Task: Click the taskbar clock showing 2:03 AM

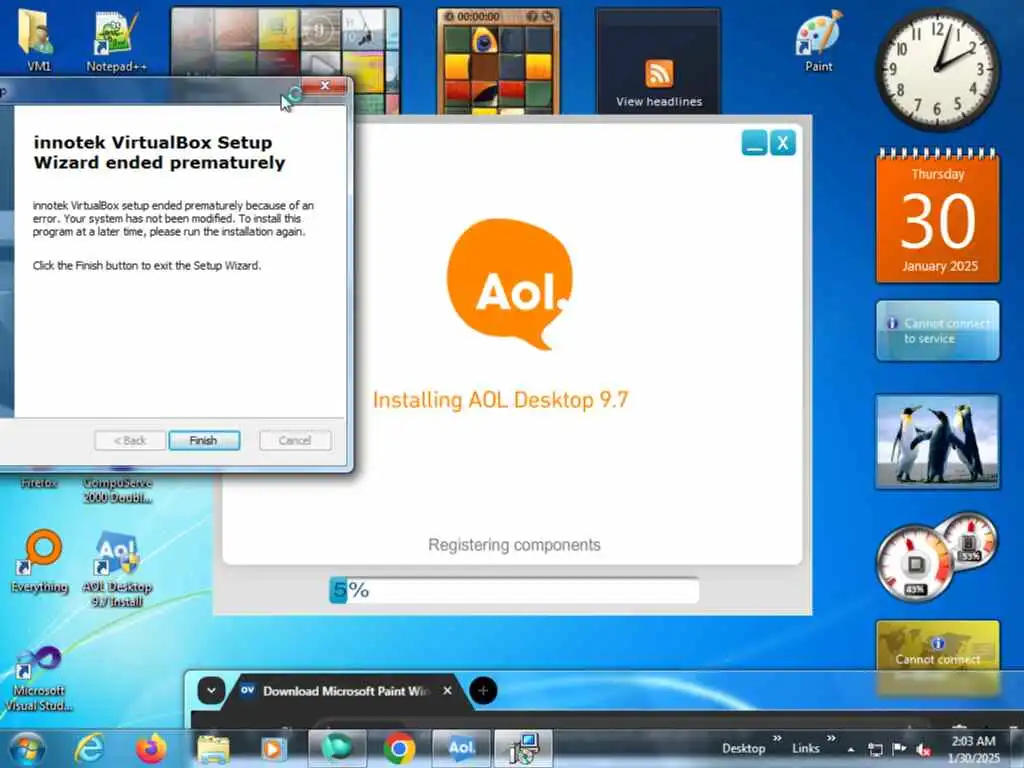Action: coord(974,749)
